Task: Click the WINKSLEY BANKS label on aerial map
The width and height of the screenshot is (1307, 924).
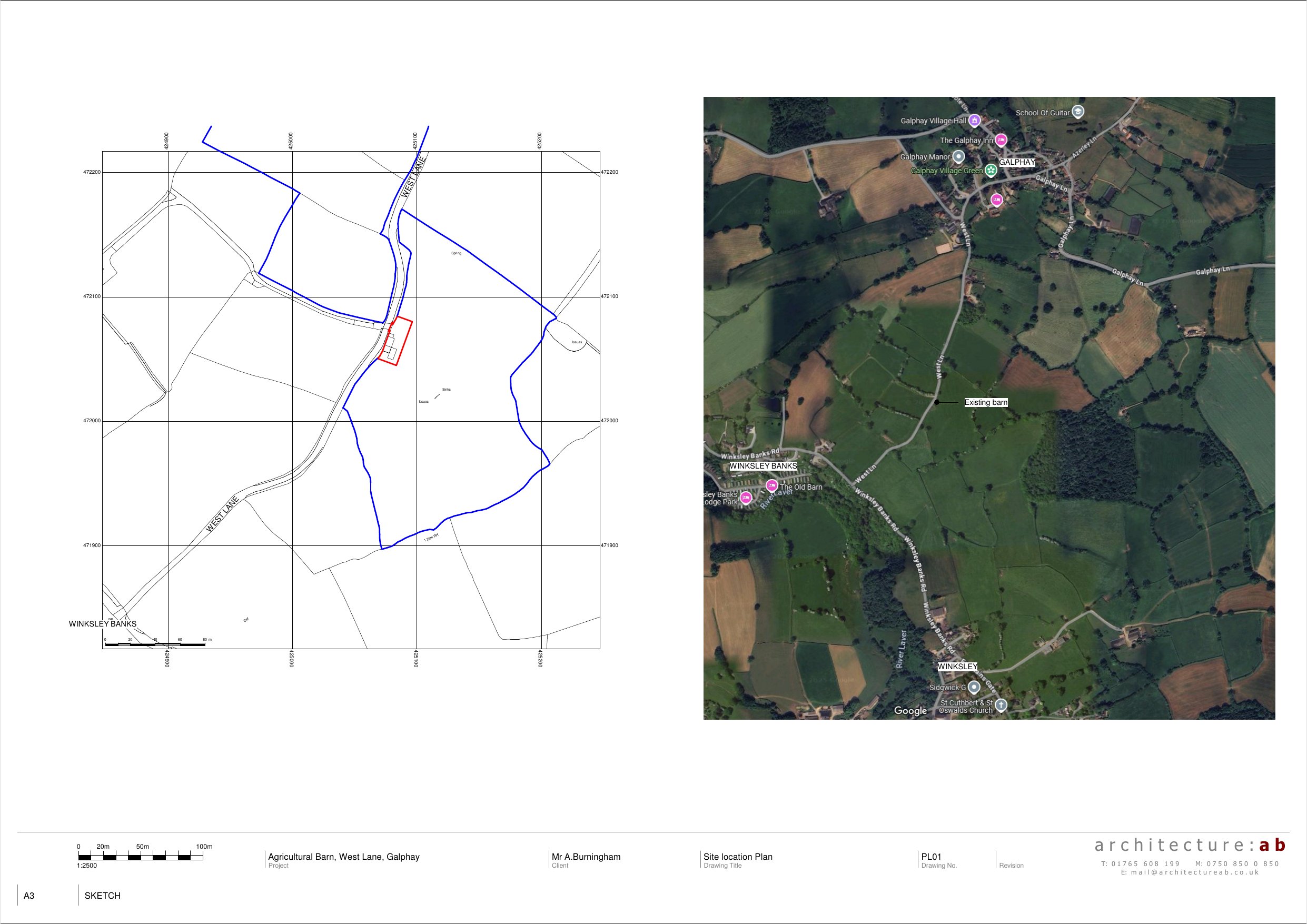Action: tap(763, 466)
